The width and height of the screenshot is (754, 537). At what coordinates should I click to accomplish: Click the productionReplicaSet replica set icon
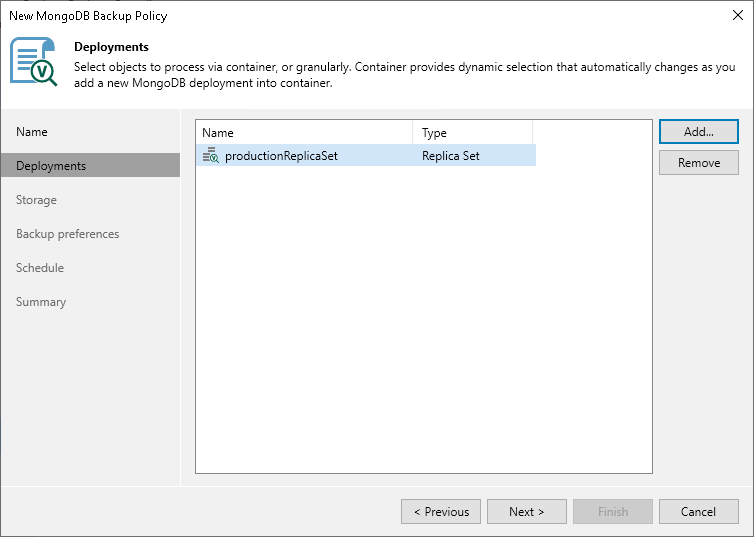211,155
